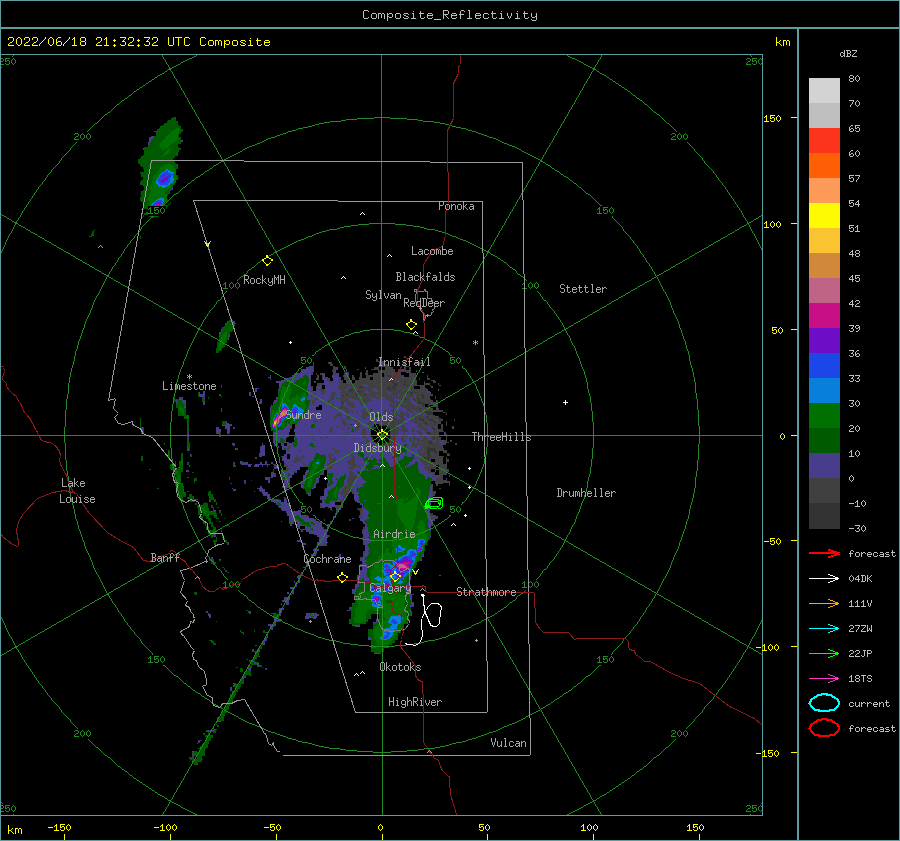Click the RedDeer label

coord(424,303)
